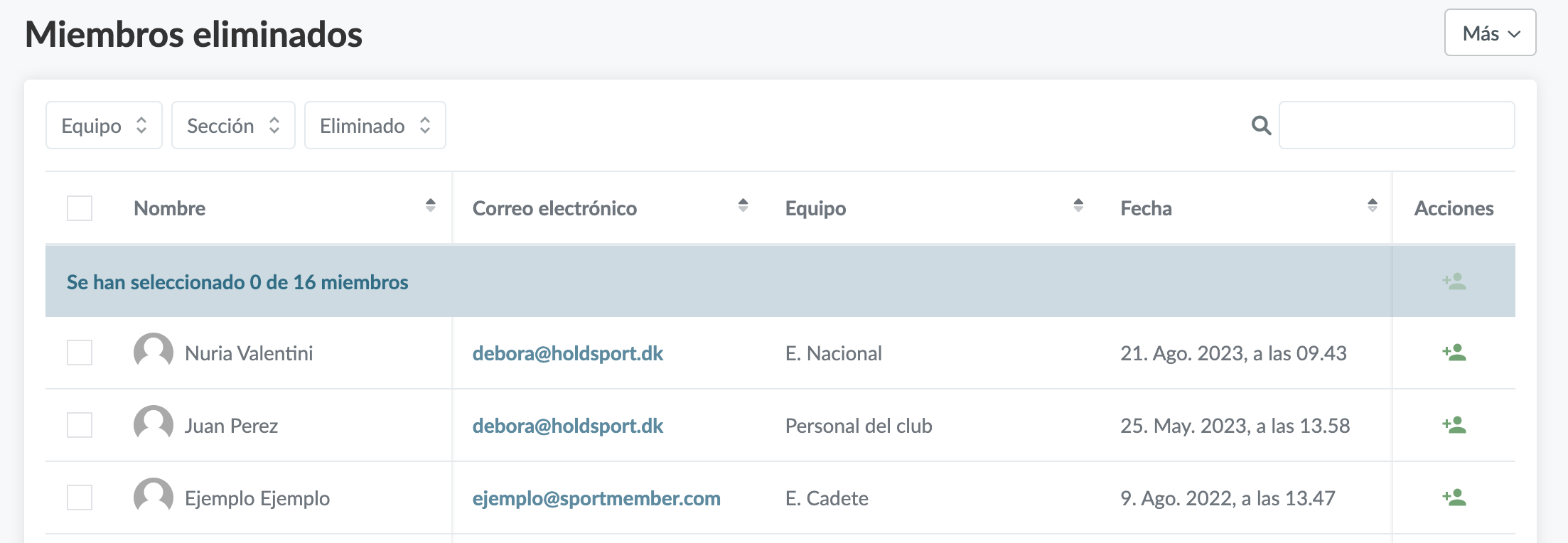Restore member Ejemplo Ejemplo icon
Image resolution: width=1568 pixels, height=543 pixels.
tap(1454, 498)
